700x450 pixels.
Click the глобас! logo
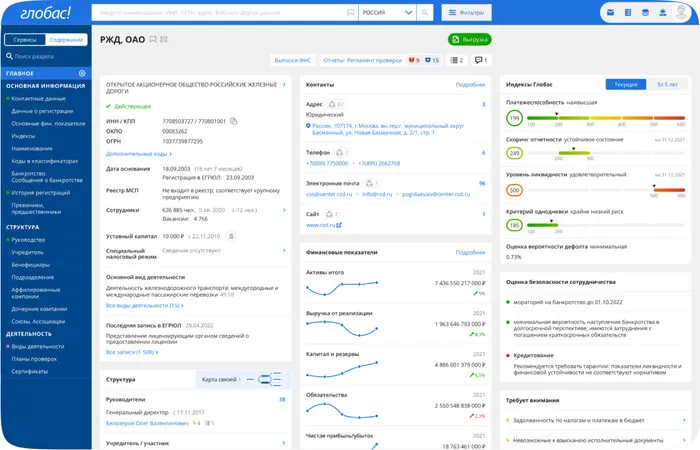(46, 12)
